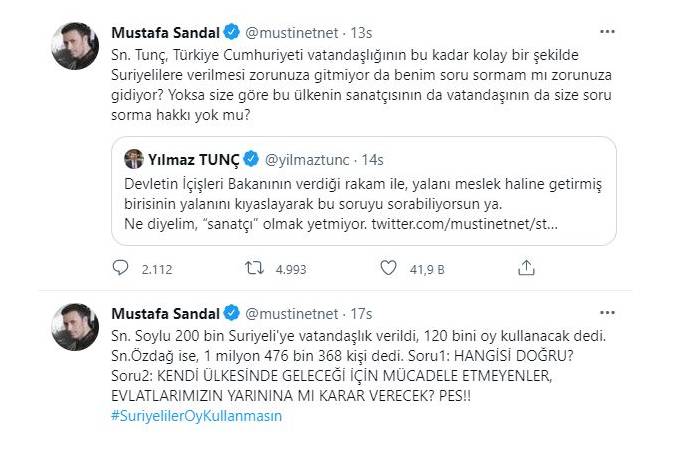The image size is (690, 450).
Task: Click the @yilmaztunc handle
Action: click(x=302, y=158)
